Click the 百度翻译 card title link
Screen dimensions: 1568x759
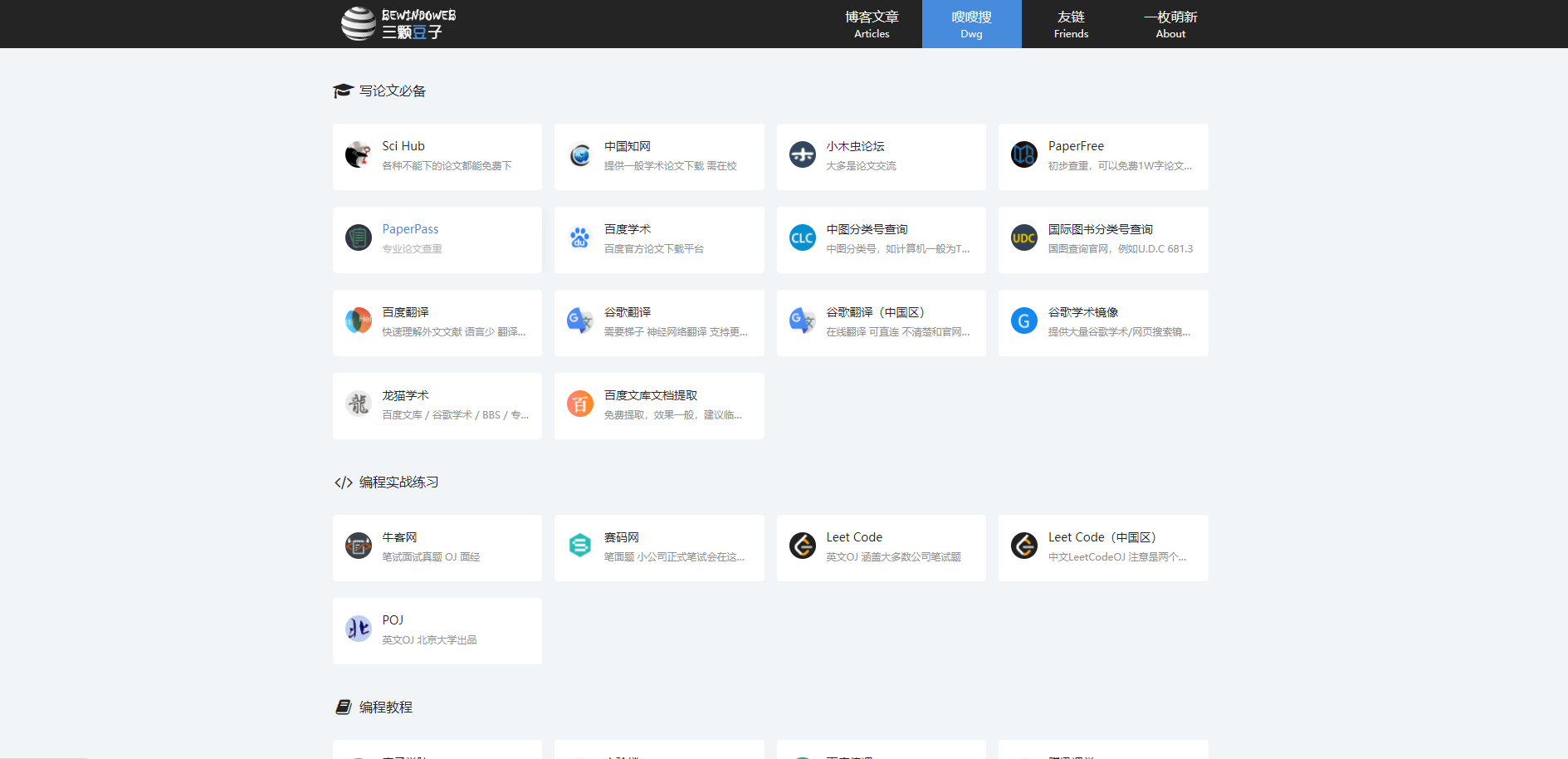[x=405, y=311]
